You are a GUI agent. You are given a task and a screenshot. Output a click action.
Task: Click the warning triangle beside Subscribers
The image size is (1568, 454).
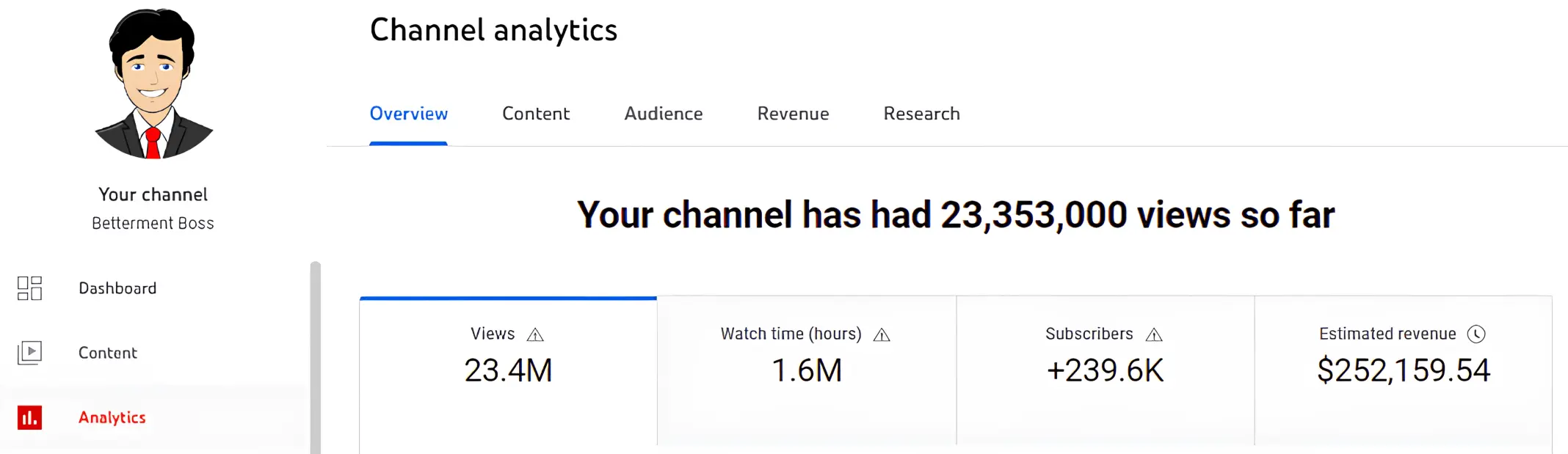point(1154,335)
